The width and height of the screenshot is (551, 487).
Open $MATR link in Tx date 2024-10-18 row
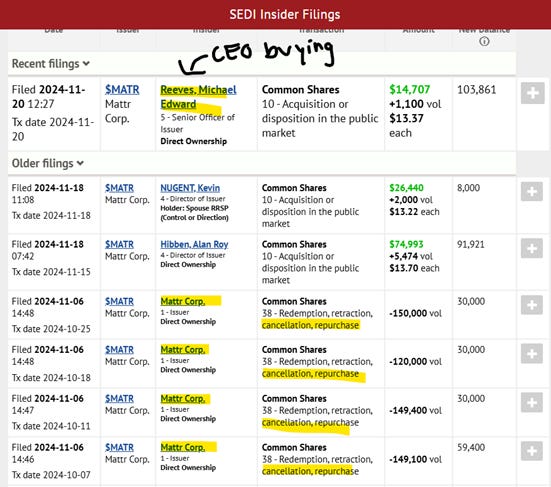tap(119, 350)
